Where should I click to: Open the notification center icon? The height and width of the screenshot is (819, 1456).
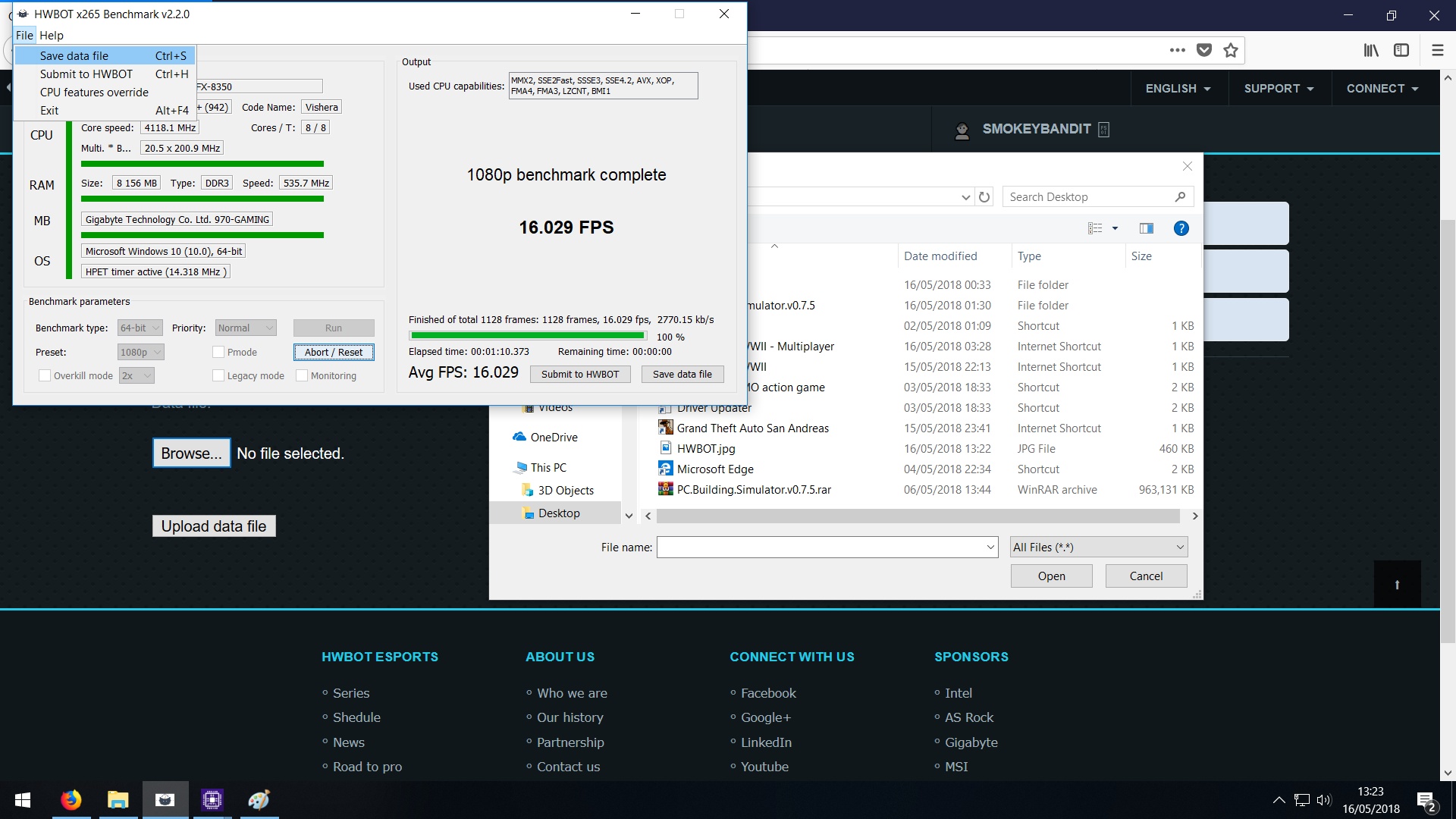tap(1426, 801)
